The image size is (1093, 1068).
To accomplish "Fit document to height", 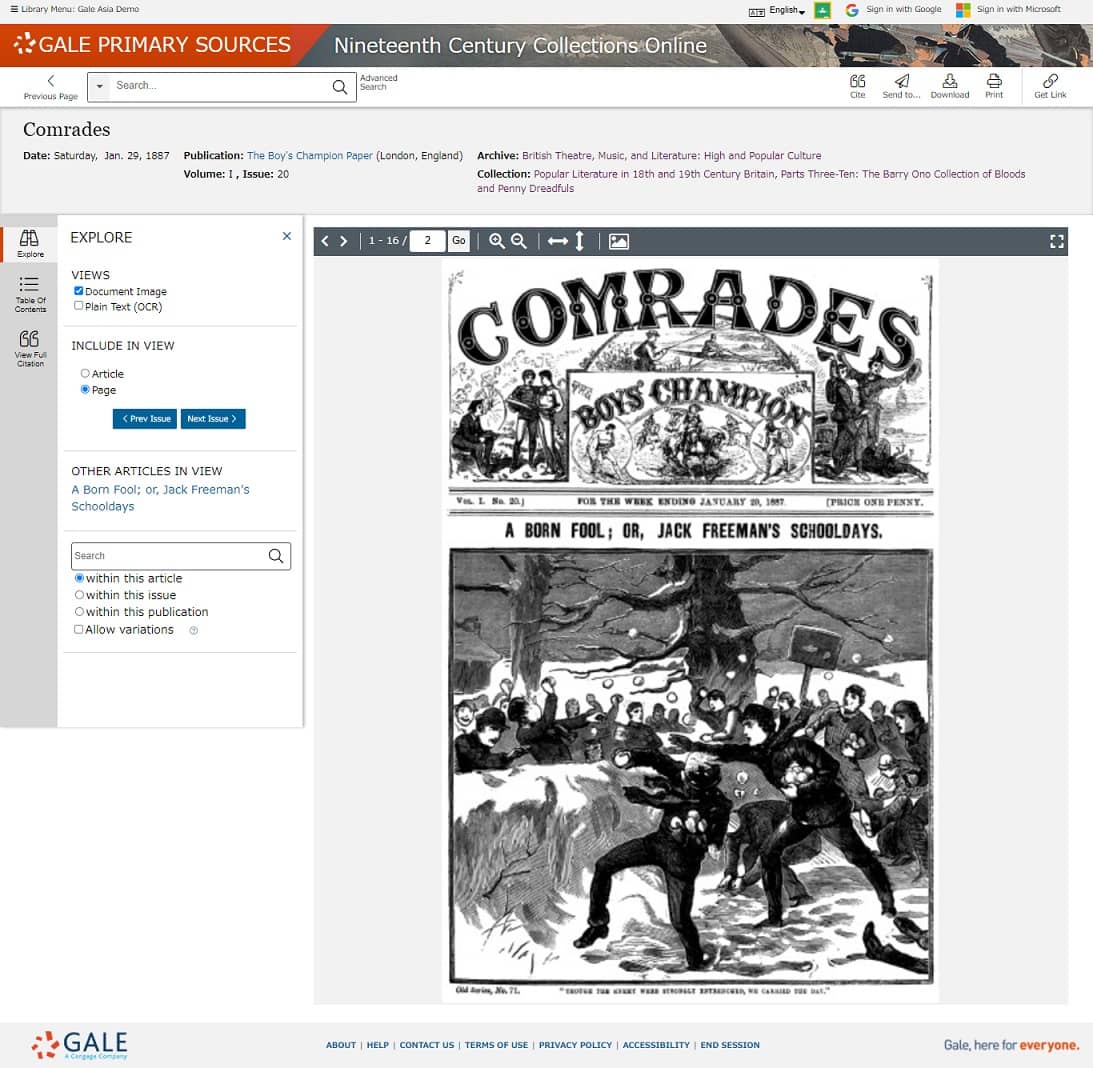I will coord(579,241).
